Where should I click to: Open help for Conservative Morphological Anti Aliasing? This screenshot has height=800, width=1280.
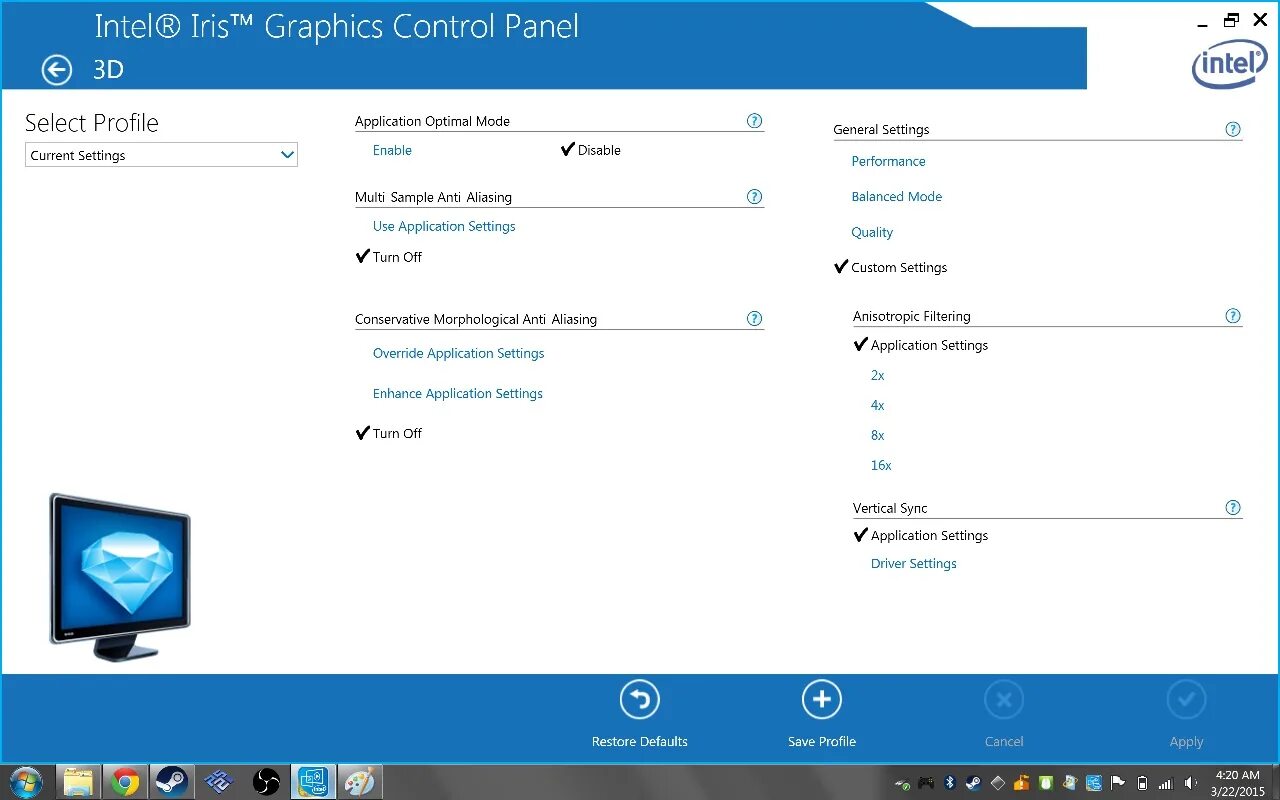click(755, 319)
